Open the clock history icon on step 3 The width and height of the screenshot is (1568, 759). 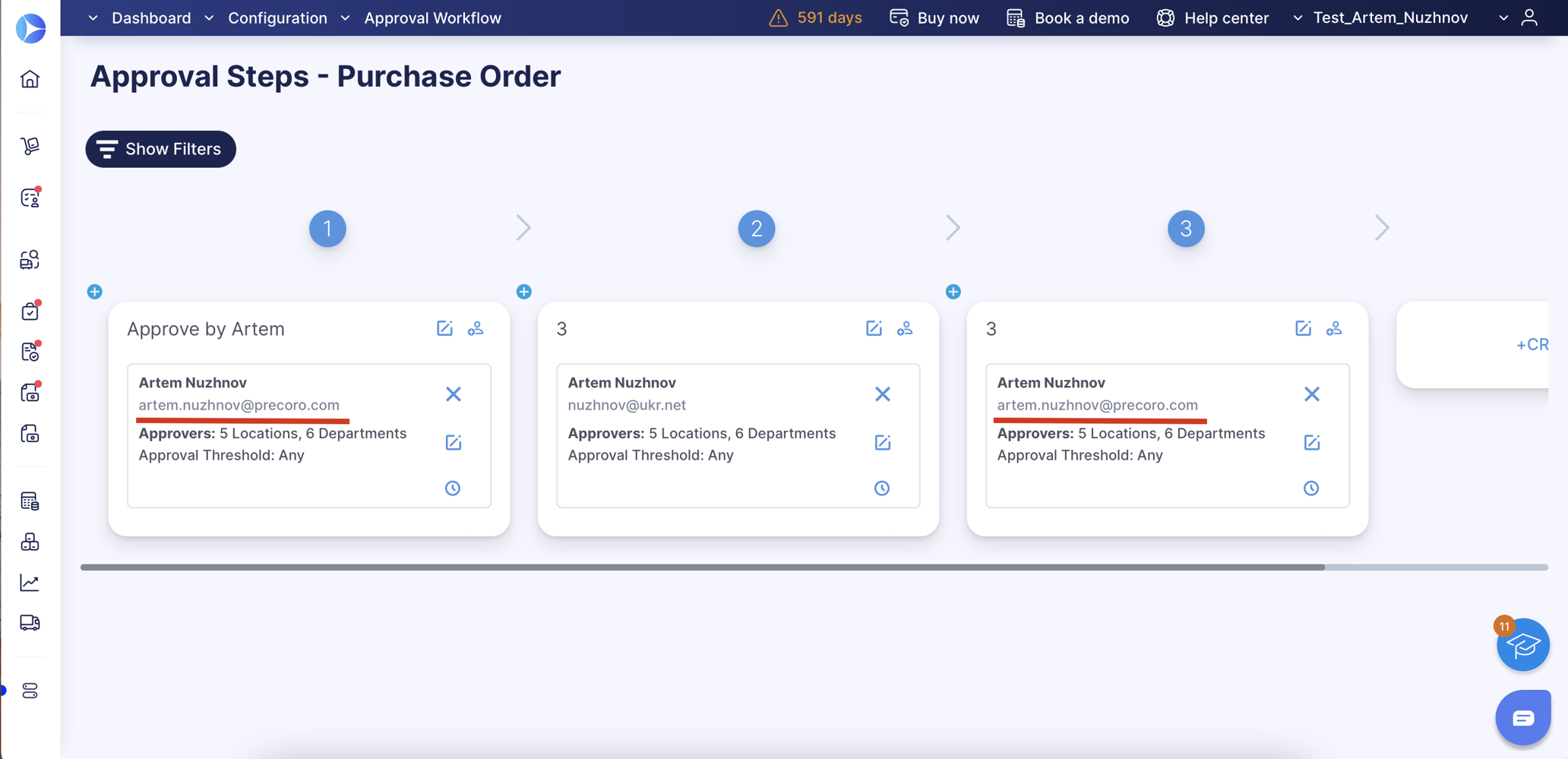[x=1312, y=489]
